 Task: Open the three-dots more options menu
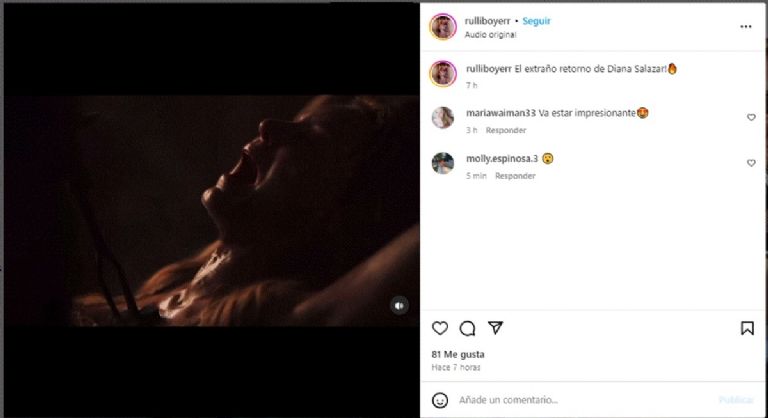(x=745, y=27)
